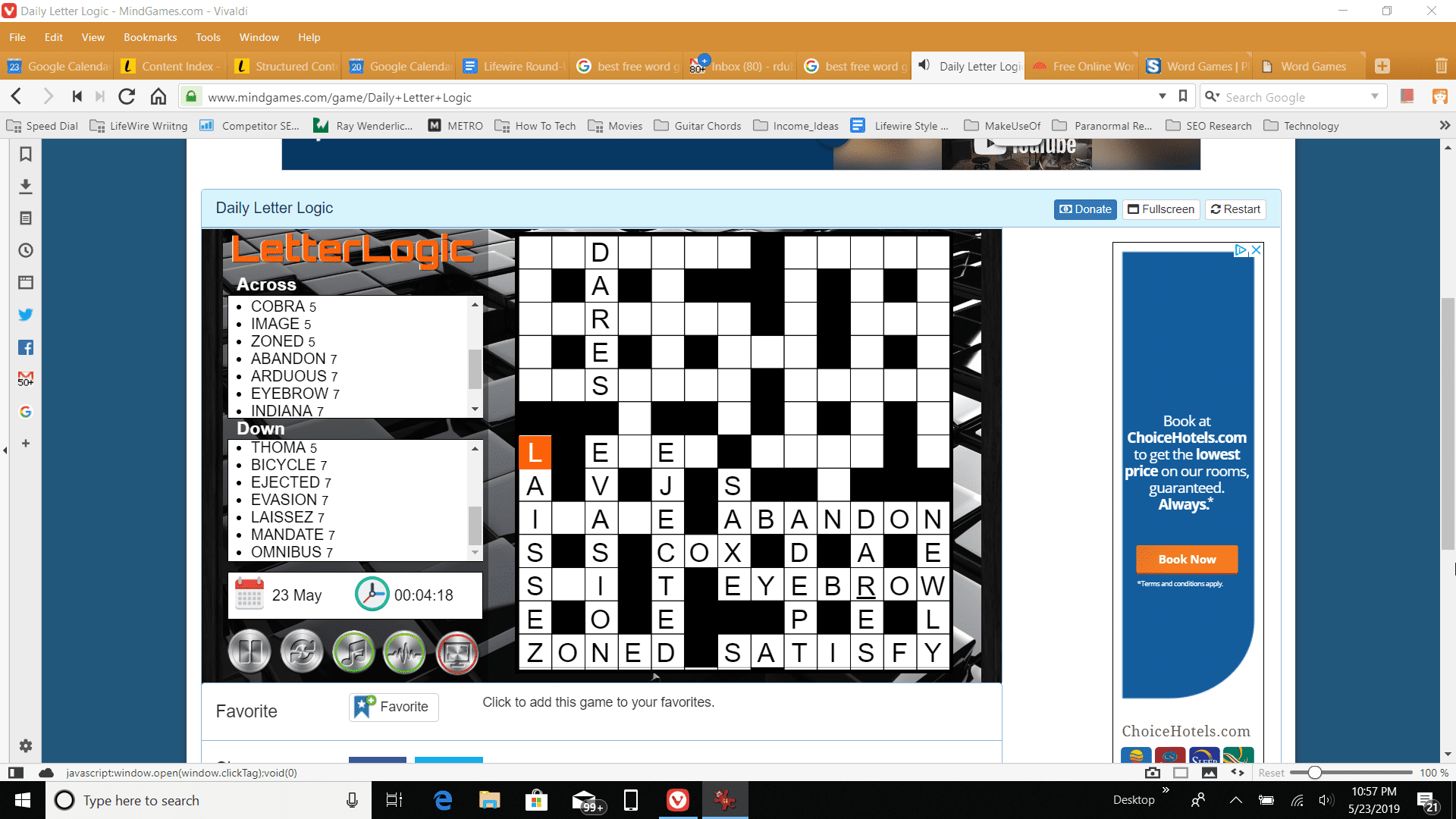The width and height of the screenshot is (1456, 819).
Task: Click the Daily Letter Logic tab
Action: pos(967,66)
